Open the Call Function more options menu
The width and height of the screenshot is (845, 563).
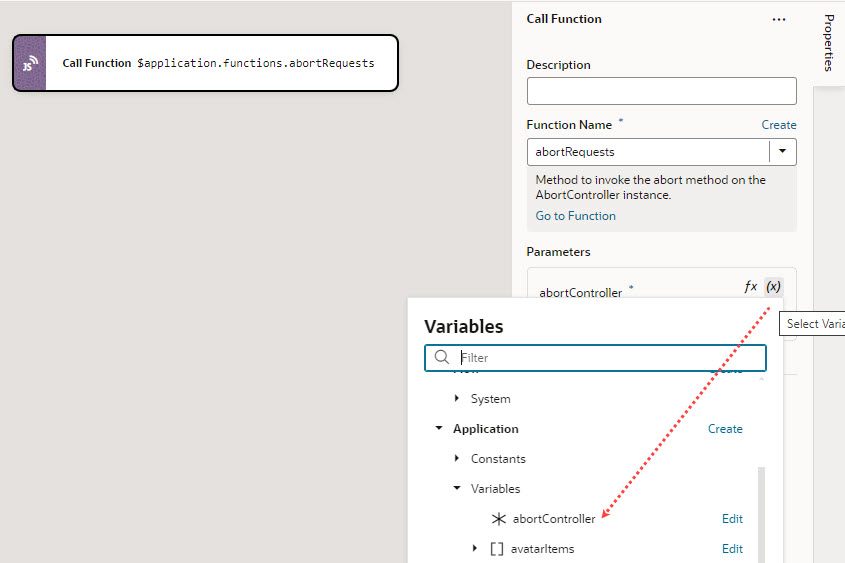coord(779,19)
